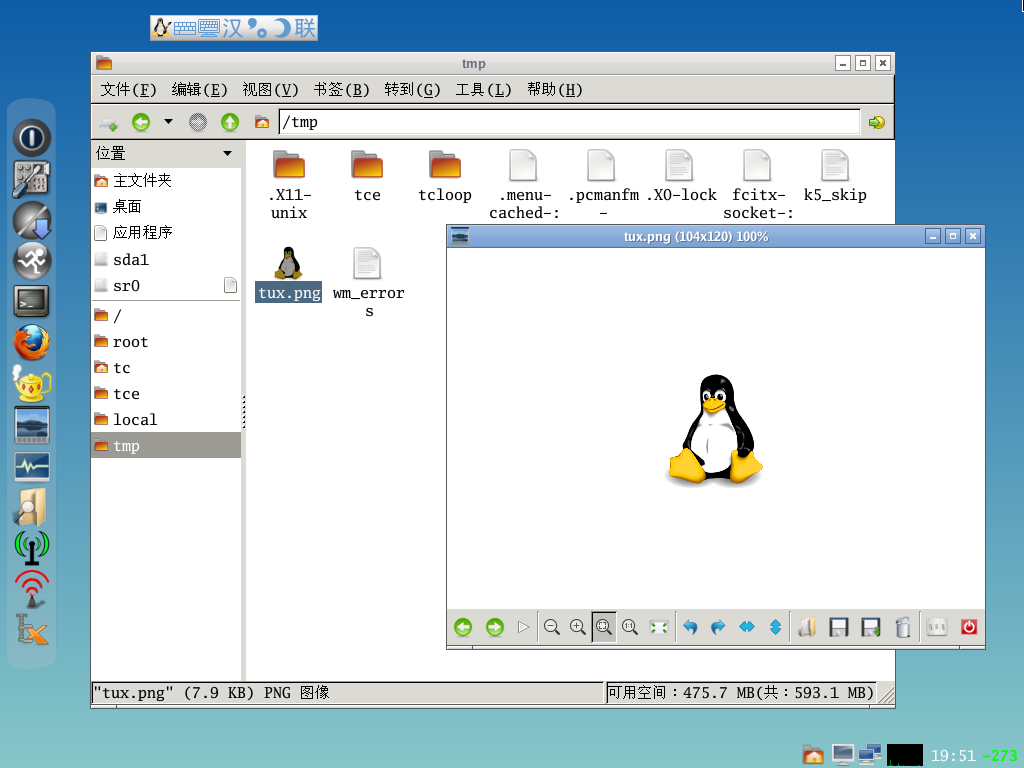Switch image viewer to fullscreen
Viewport: 1024px width, 768px height.
pos(659,628)
